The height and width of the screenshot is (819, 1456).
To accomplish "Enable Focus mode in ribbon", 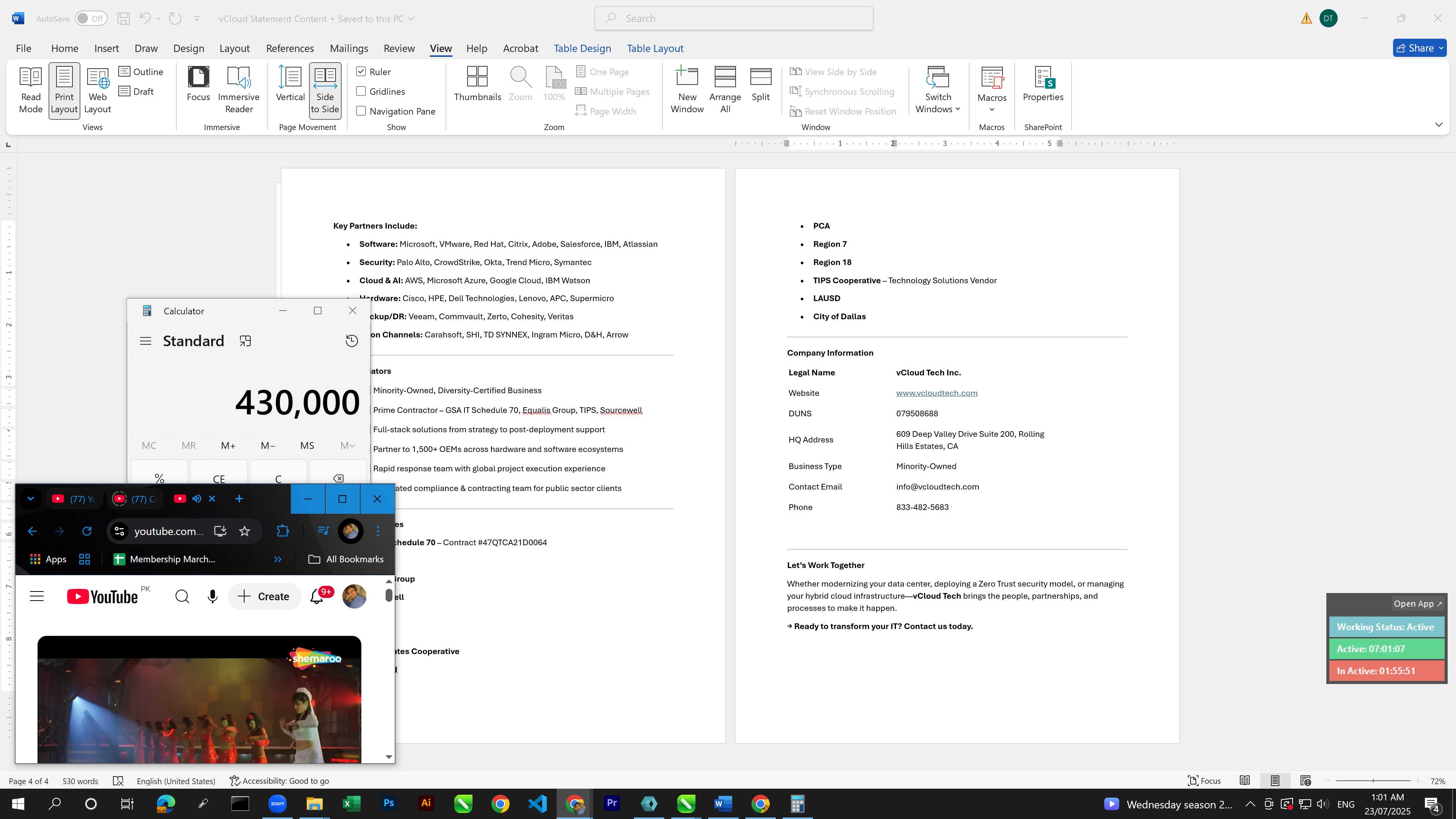I will [x=198, y=85].
